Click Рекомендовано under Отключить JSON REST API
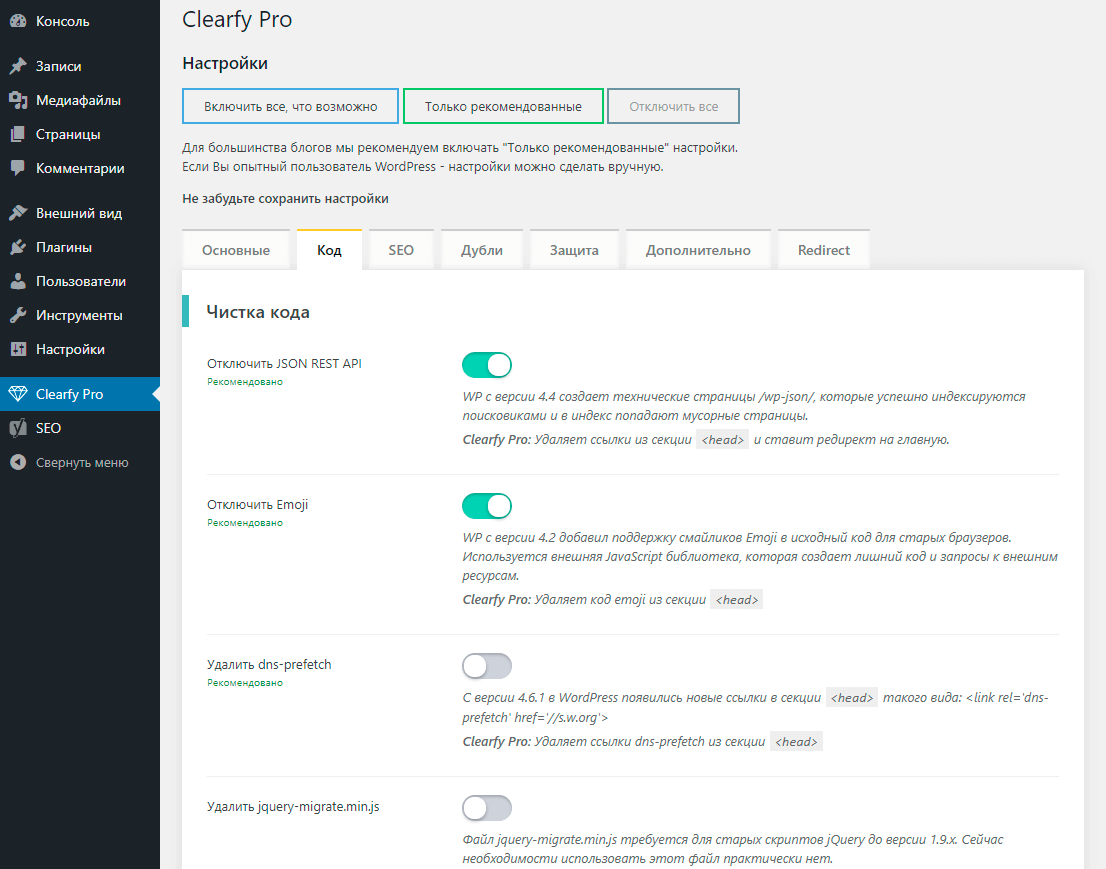Screen dimensions: 1106x869 coord(245,382)
